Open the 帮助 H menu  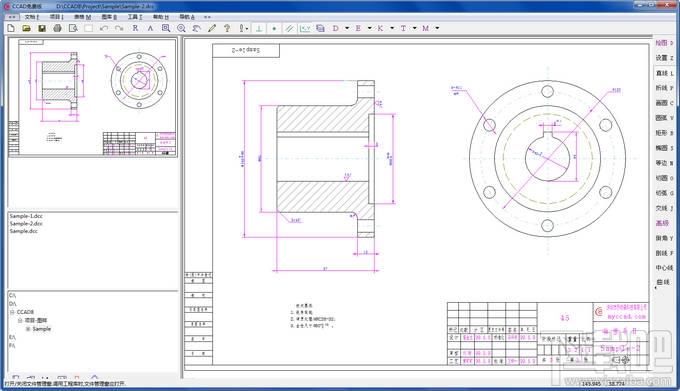[161, 17]
